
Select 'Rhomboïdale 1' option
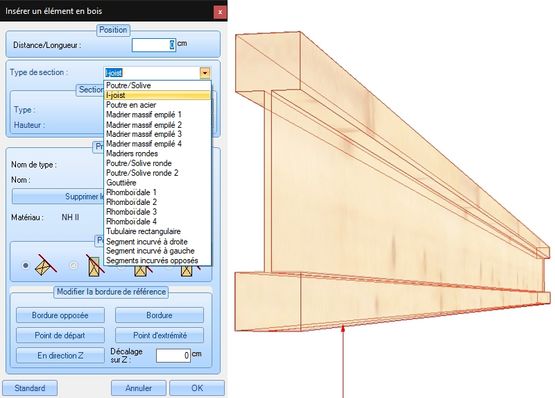pos(158,193)
